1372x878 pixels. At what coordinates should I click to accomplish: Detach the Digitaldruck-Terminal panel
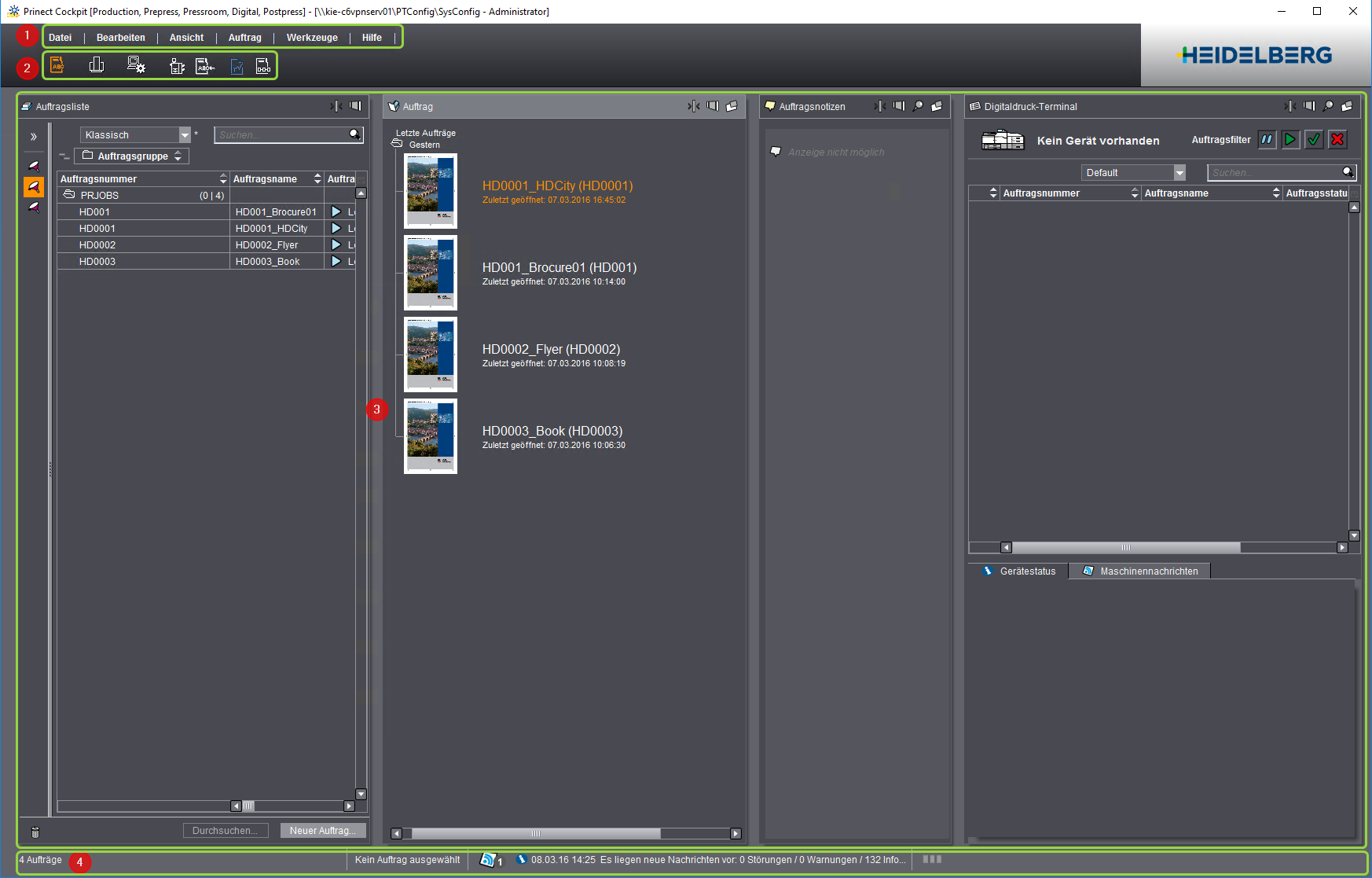pos(1347,106)
